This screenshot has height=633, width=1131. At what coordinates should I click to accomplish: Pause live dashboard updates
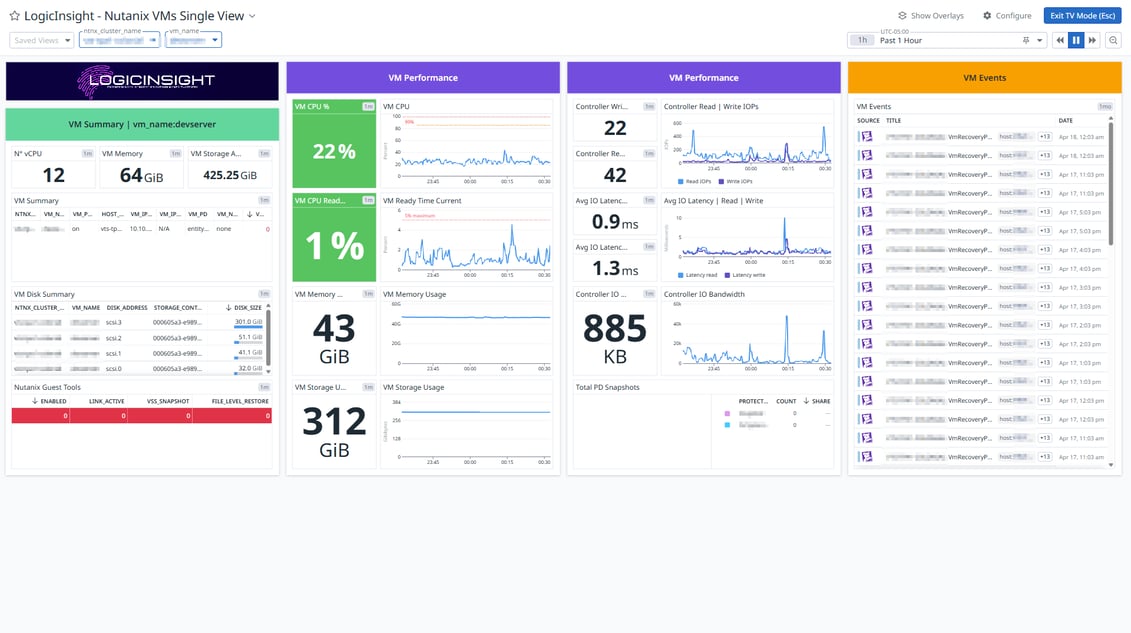(x=1075, y=40)
